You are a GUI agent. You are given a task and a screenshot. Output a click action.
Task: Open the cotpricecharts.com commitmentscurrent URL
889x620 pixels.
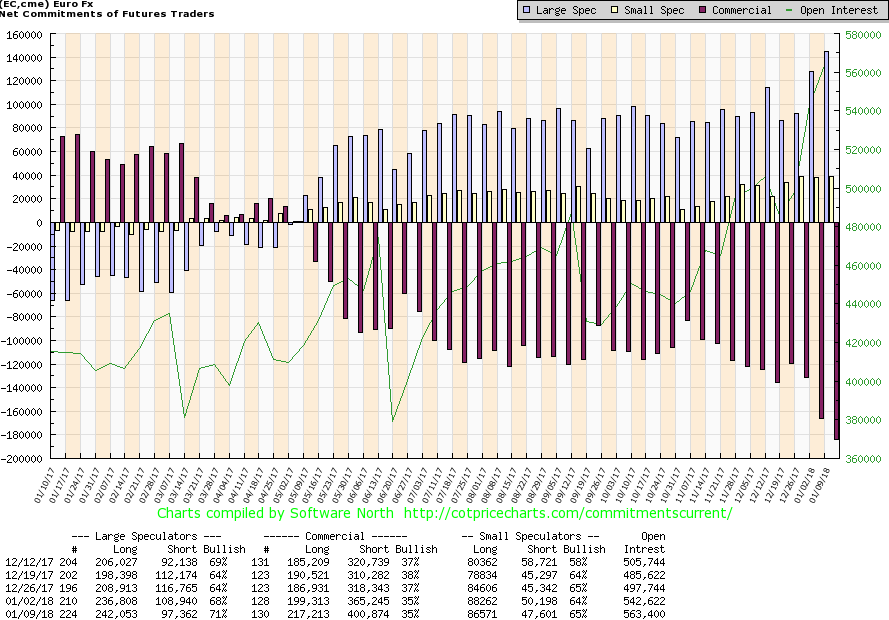click(567, 513)
